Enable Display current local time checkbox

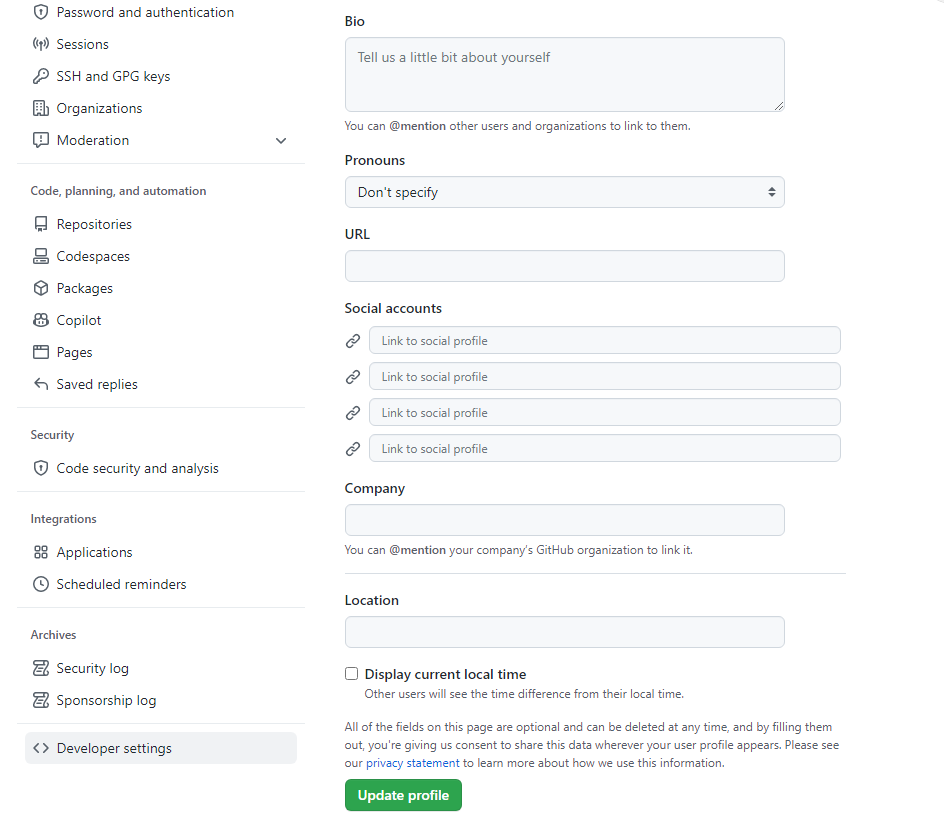pos(351,674)
